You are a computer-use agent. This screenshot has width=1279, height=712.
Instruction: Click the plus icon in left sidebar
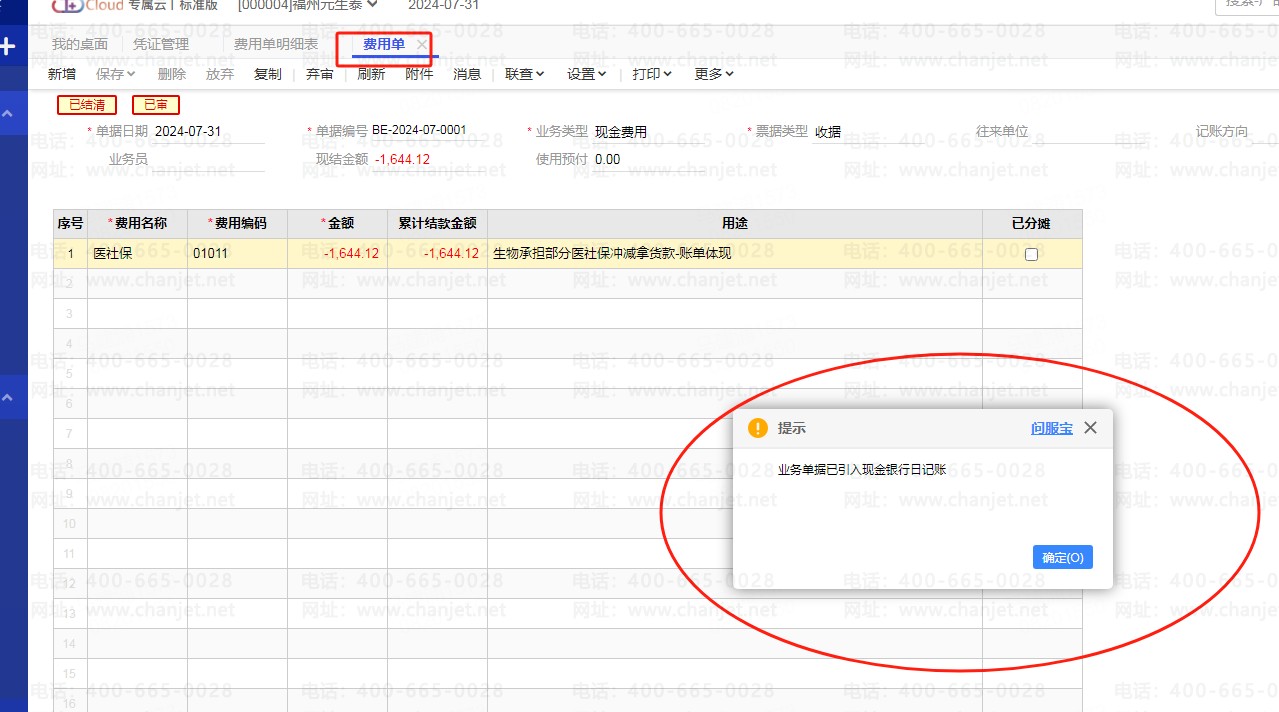[x=8, y=46]
